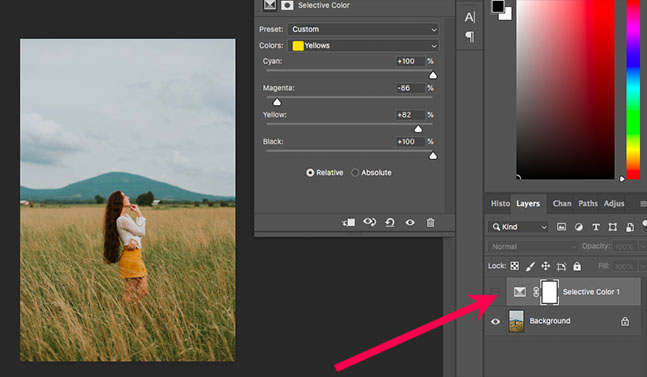Switch to the Channels tab
Screen dimensions: 647x377
point(562,203)
